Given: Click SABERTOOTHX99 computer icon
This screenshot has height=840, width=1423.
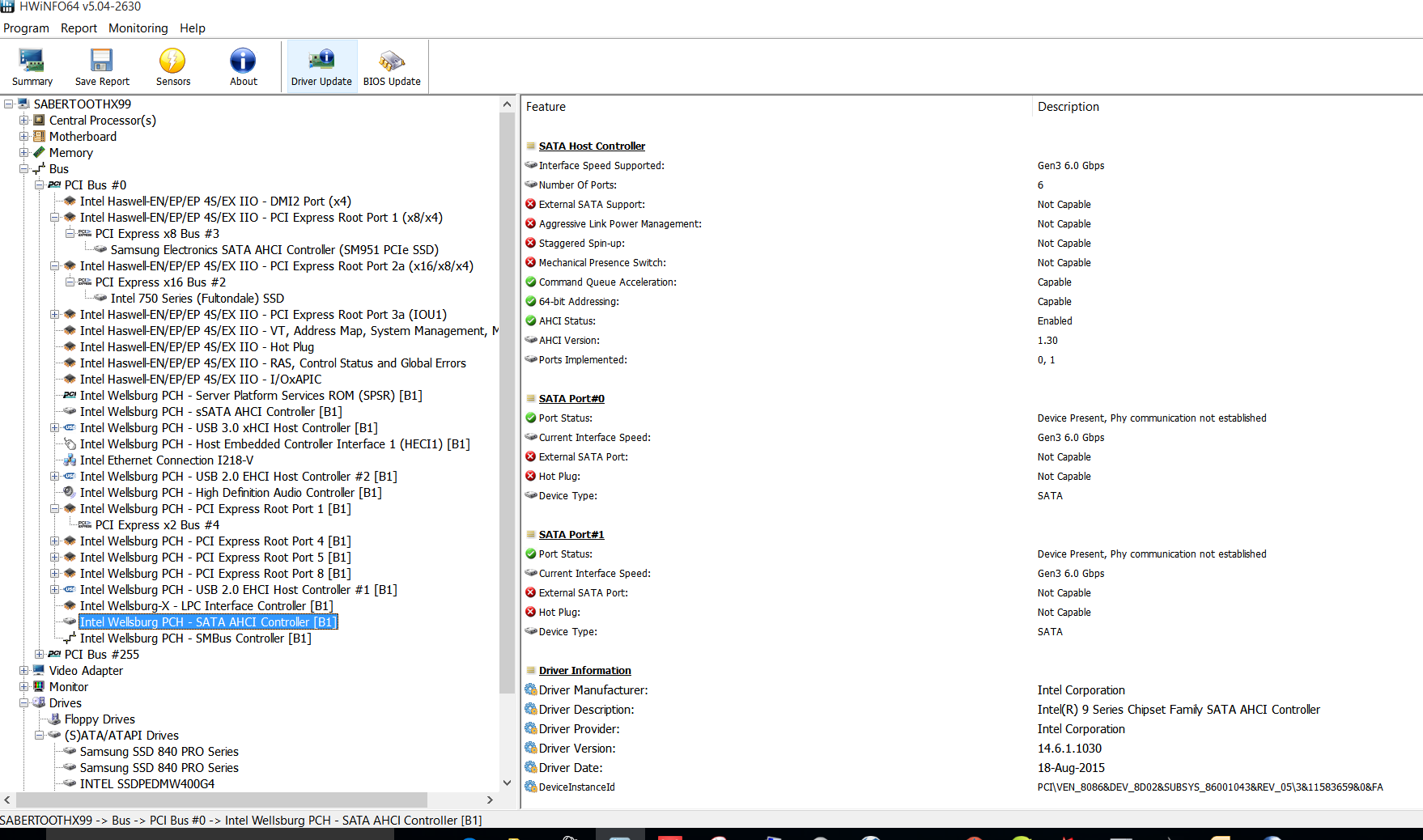Looking at the screenshot, I should (23, 104).
